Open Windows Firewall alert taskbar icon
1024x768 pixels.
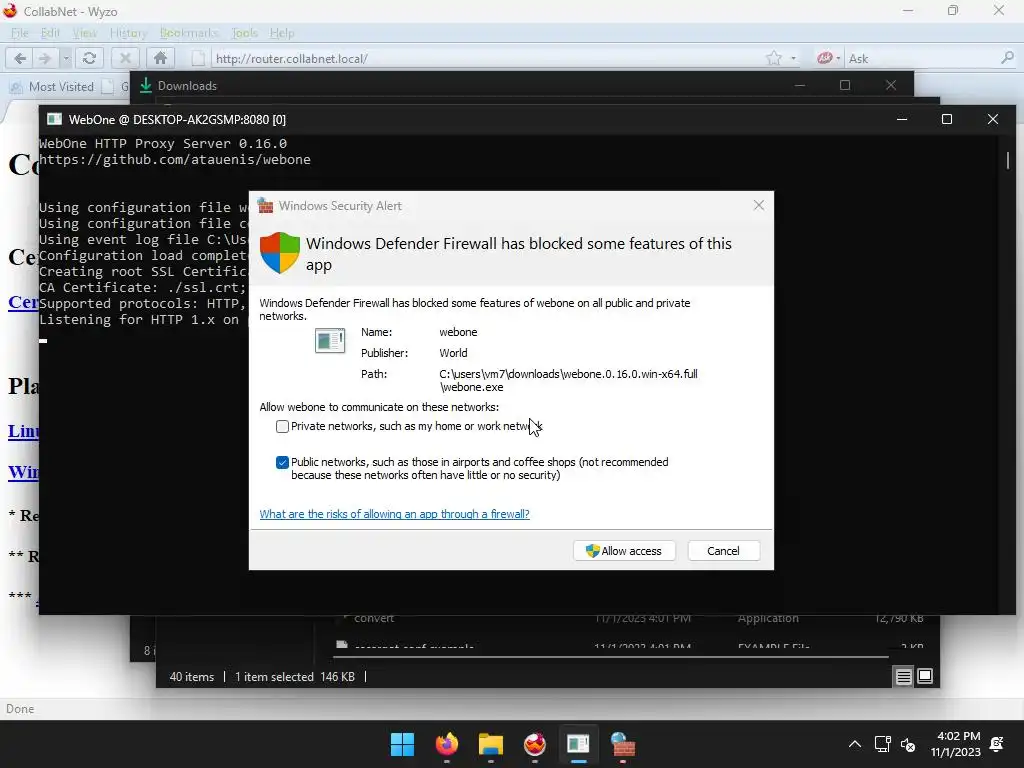point(622,744)
